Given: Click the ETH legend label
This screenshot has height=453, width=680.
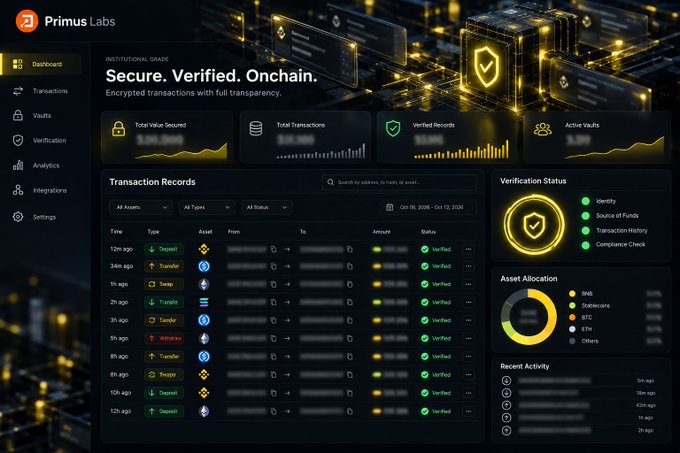Looking at the screenshot, I should click(587, 329).
